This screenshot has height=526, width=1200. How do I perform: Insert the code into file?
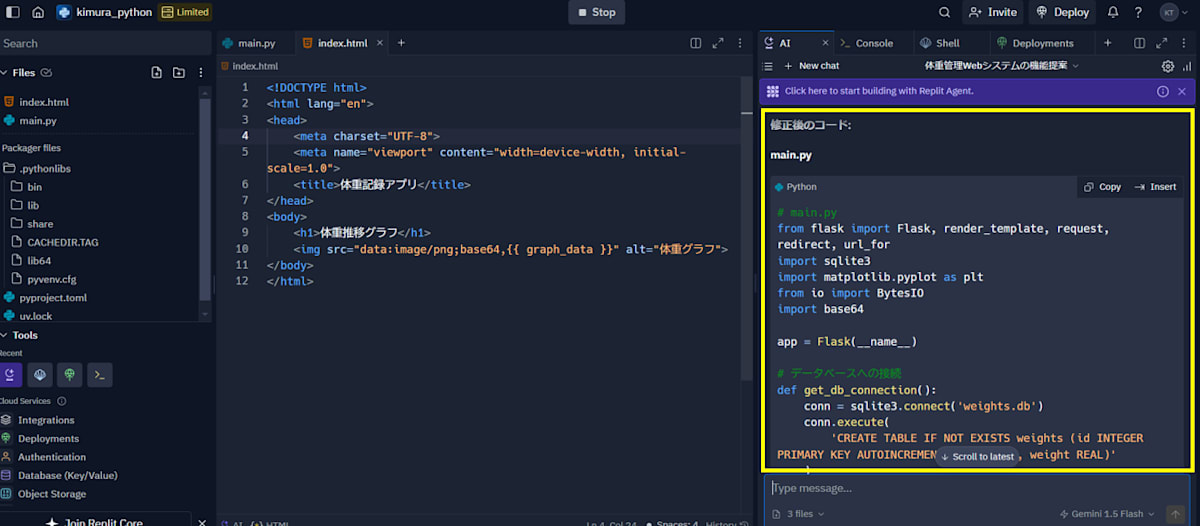coord(1155,187)
